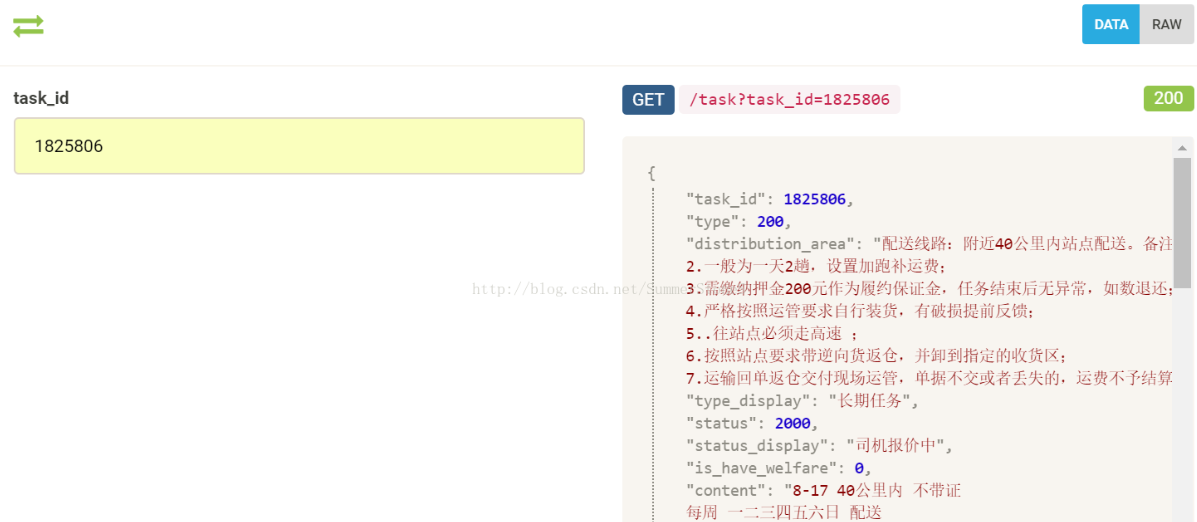Viewport: 1197px width, 522px height.
Task: Click the "distribution_area" JSON key
Action: pyautogui.click(x=770, y=244)
